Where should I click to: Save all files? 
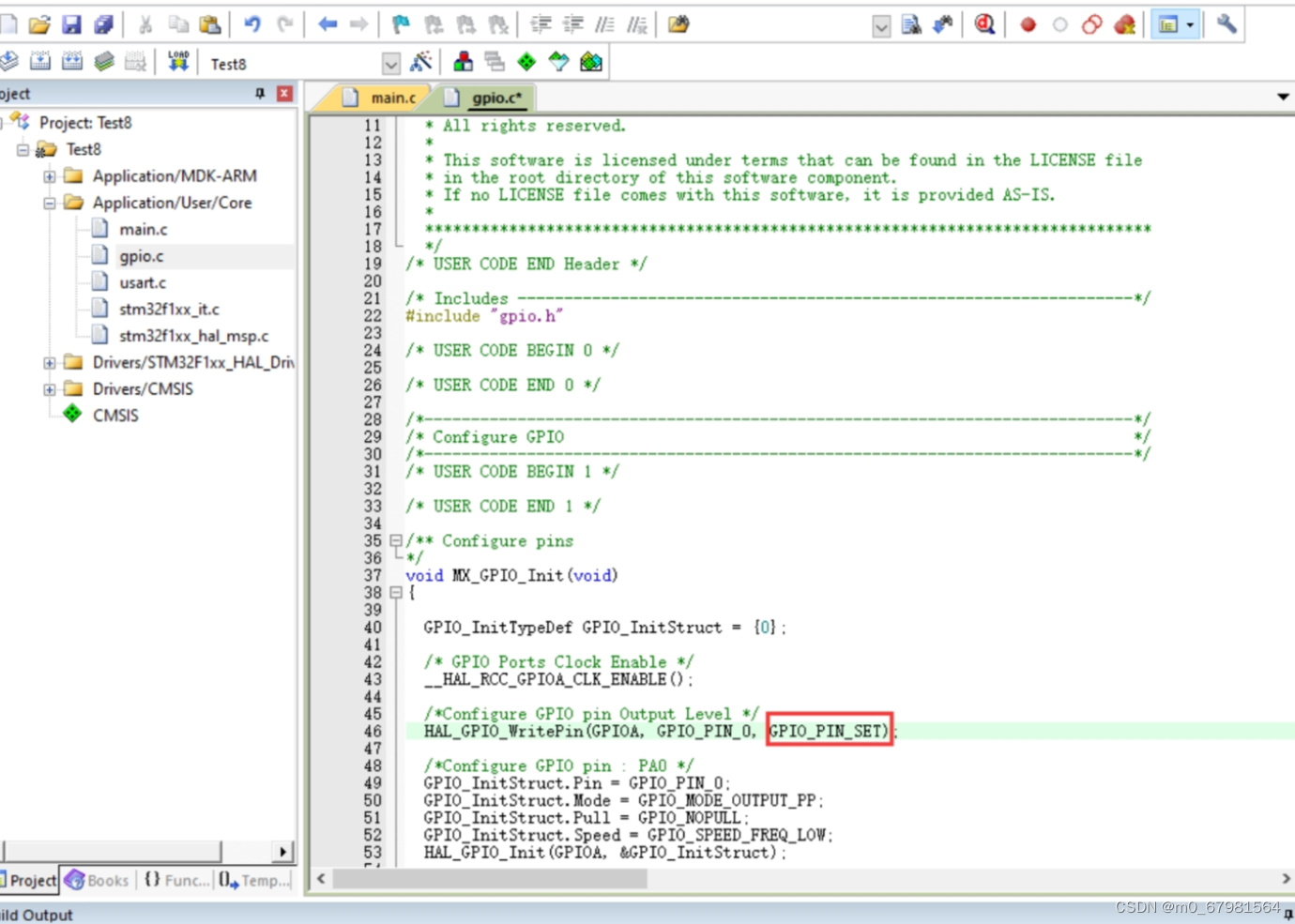coord(103,24)
